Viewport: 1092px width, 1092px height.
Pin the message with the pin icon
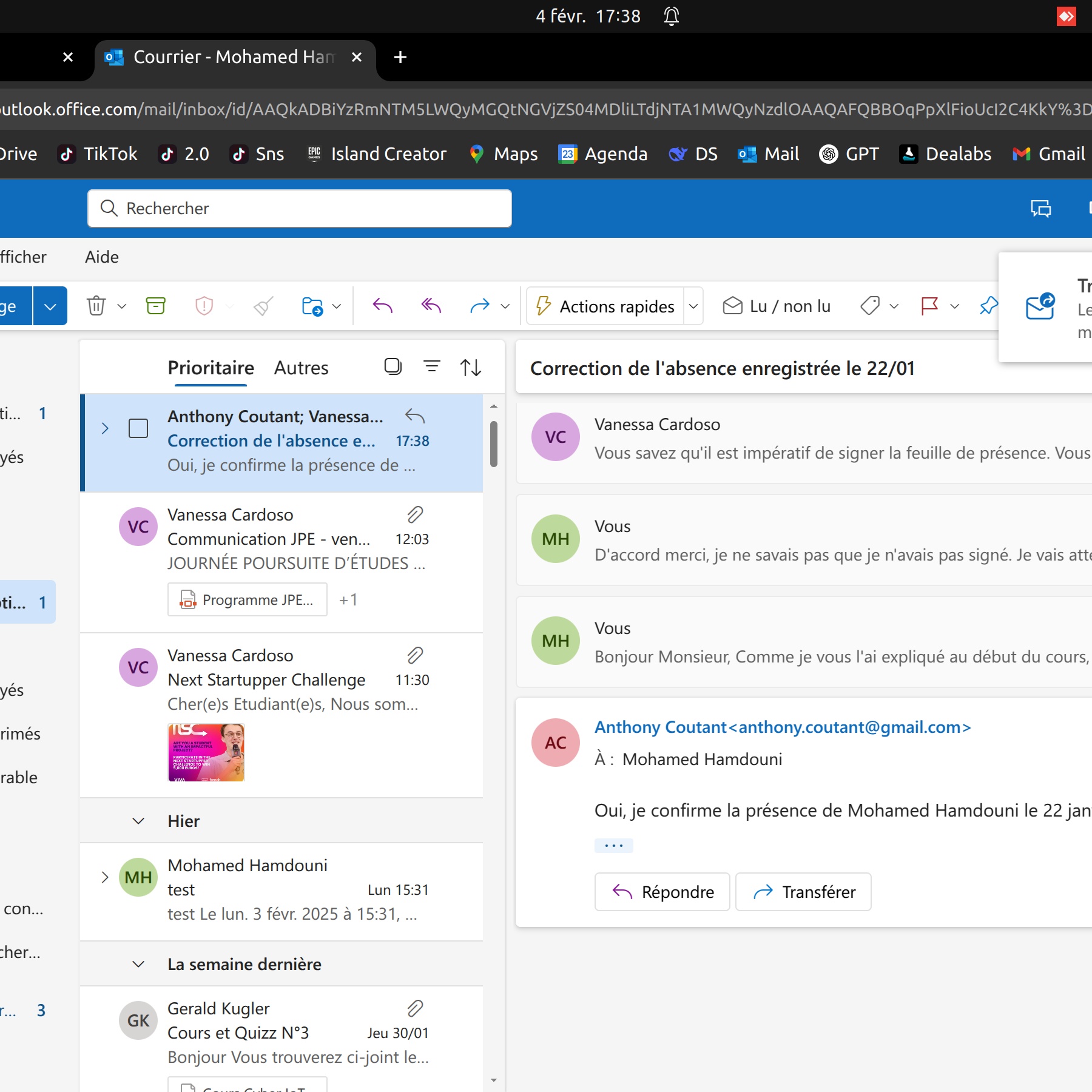(x=988, y=306)
